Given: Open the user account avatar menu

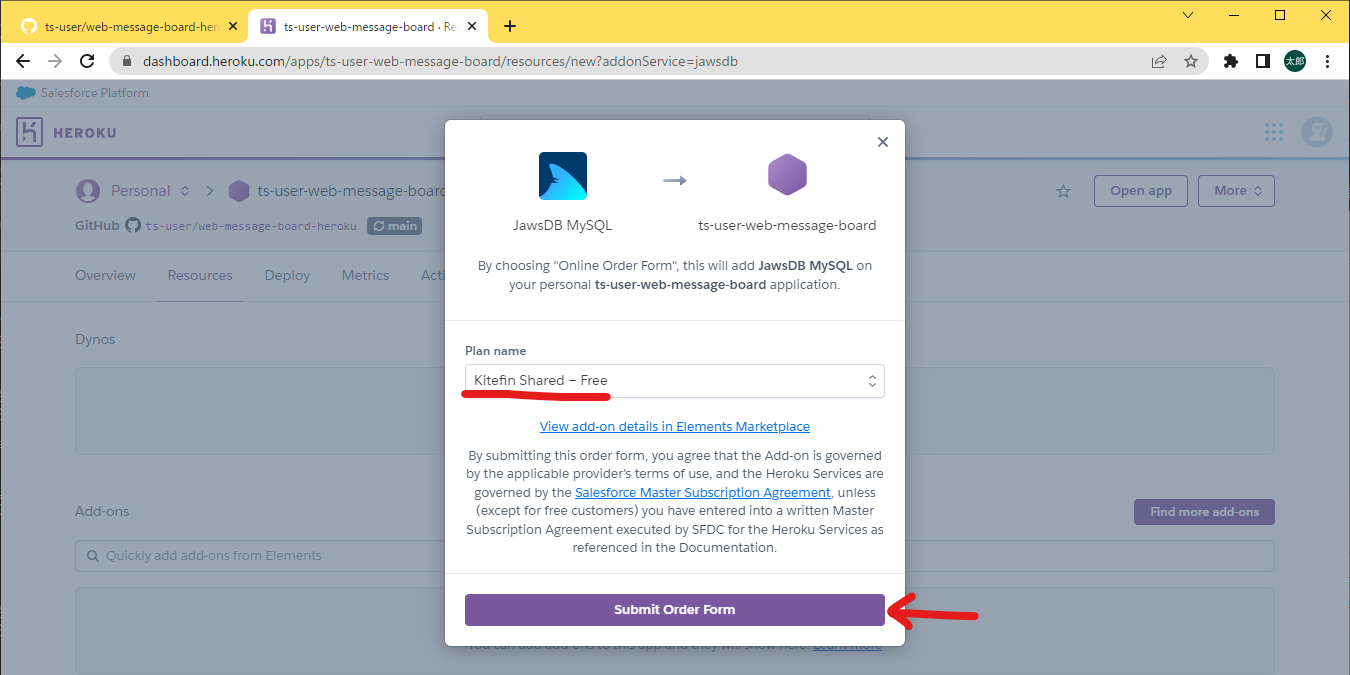Looking at the screenshot, I should [x=1317, y=132].
